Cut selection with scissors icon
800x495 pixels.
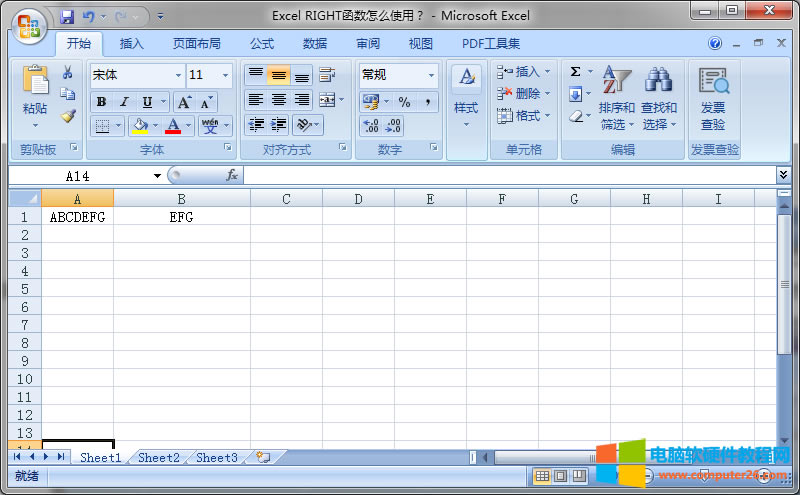(67, 72)
